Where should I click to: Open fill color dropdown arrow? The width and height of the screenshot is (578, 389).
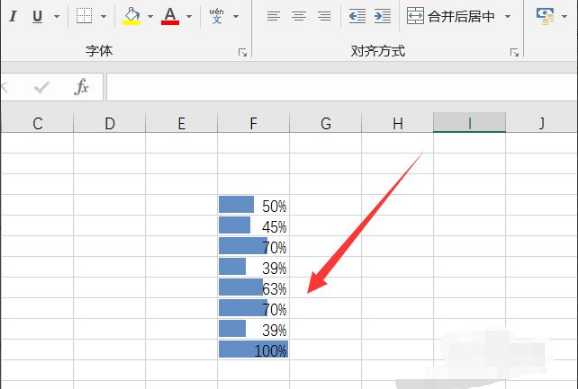[x=150, y=16]
